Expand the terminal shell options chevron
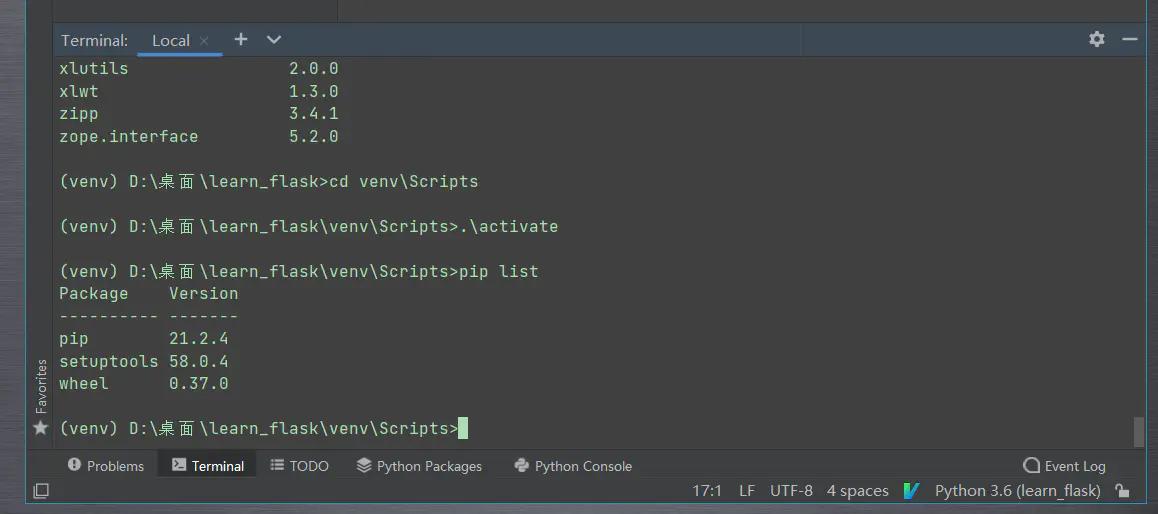This screenshot has width=1158, height=514. click(274, 39)
